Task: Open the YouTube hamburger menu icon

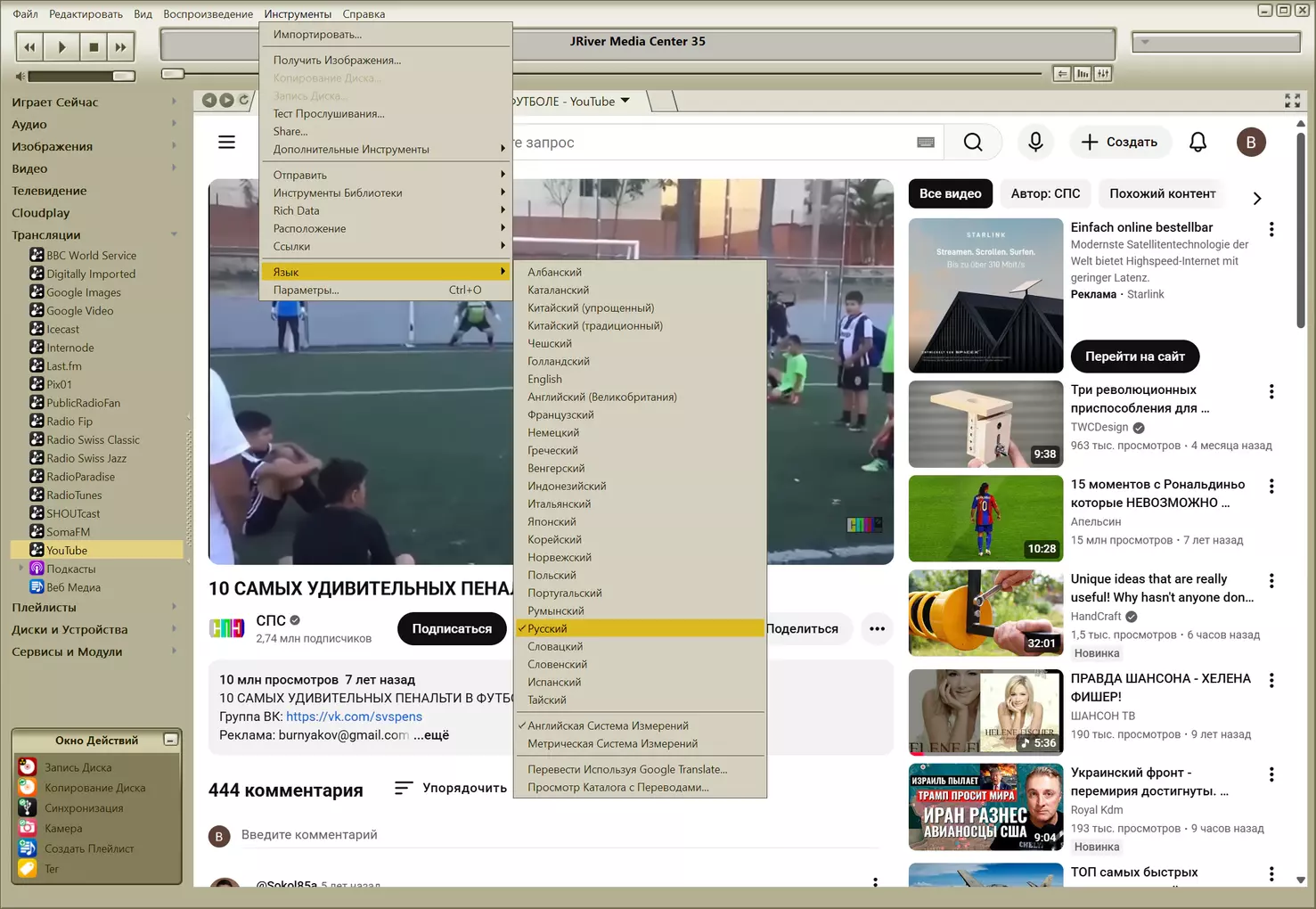Action: [x=227, y=142]
